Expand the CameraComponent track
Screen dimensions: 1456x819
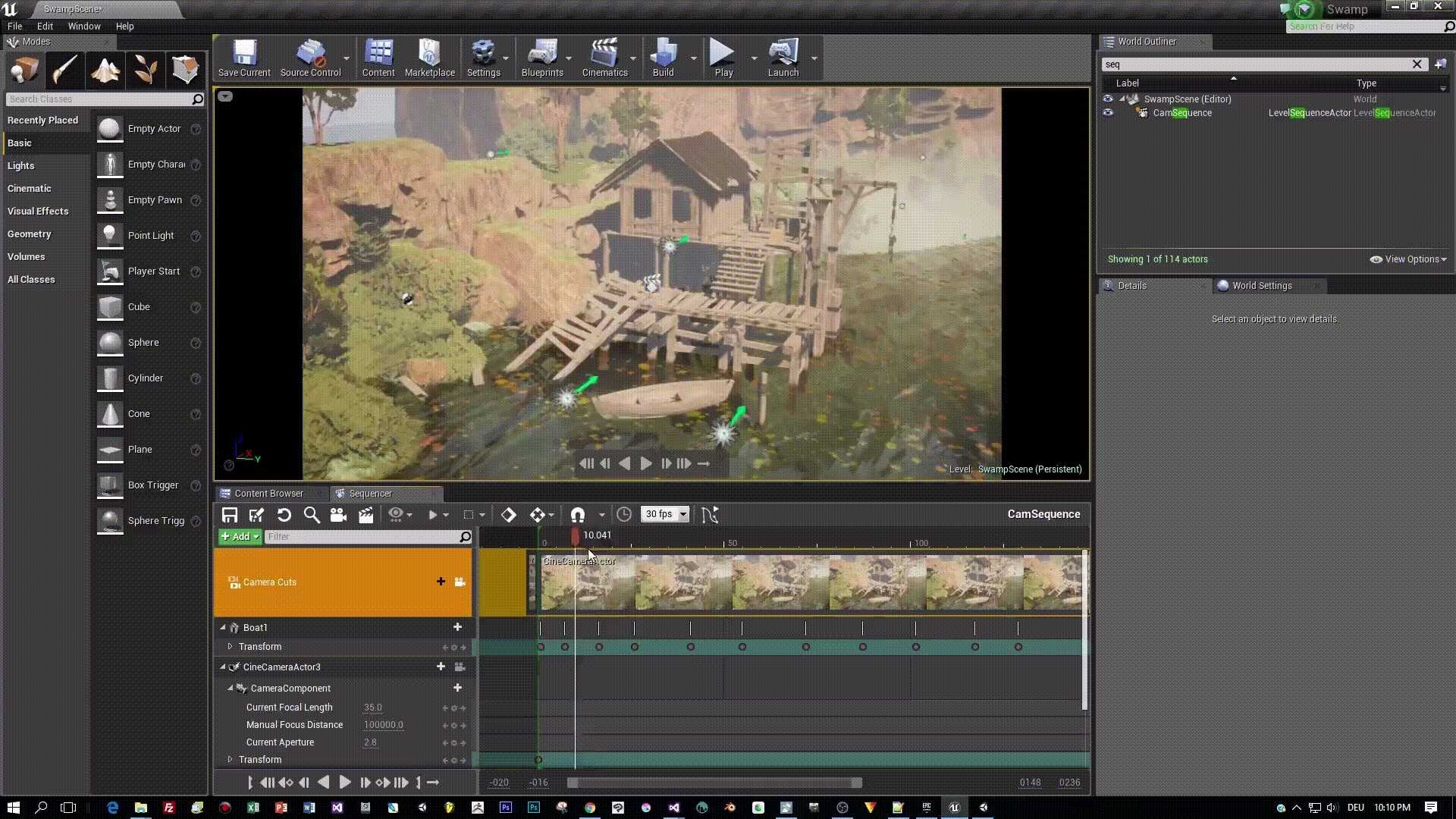click(228, 688)
